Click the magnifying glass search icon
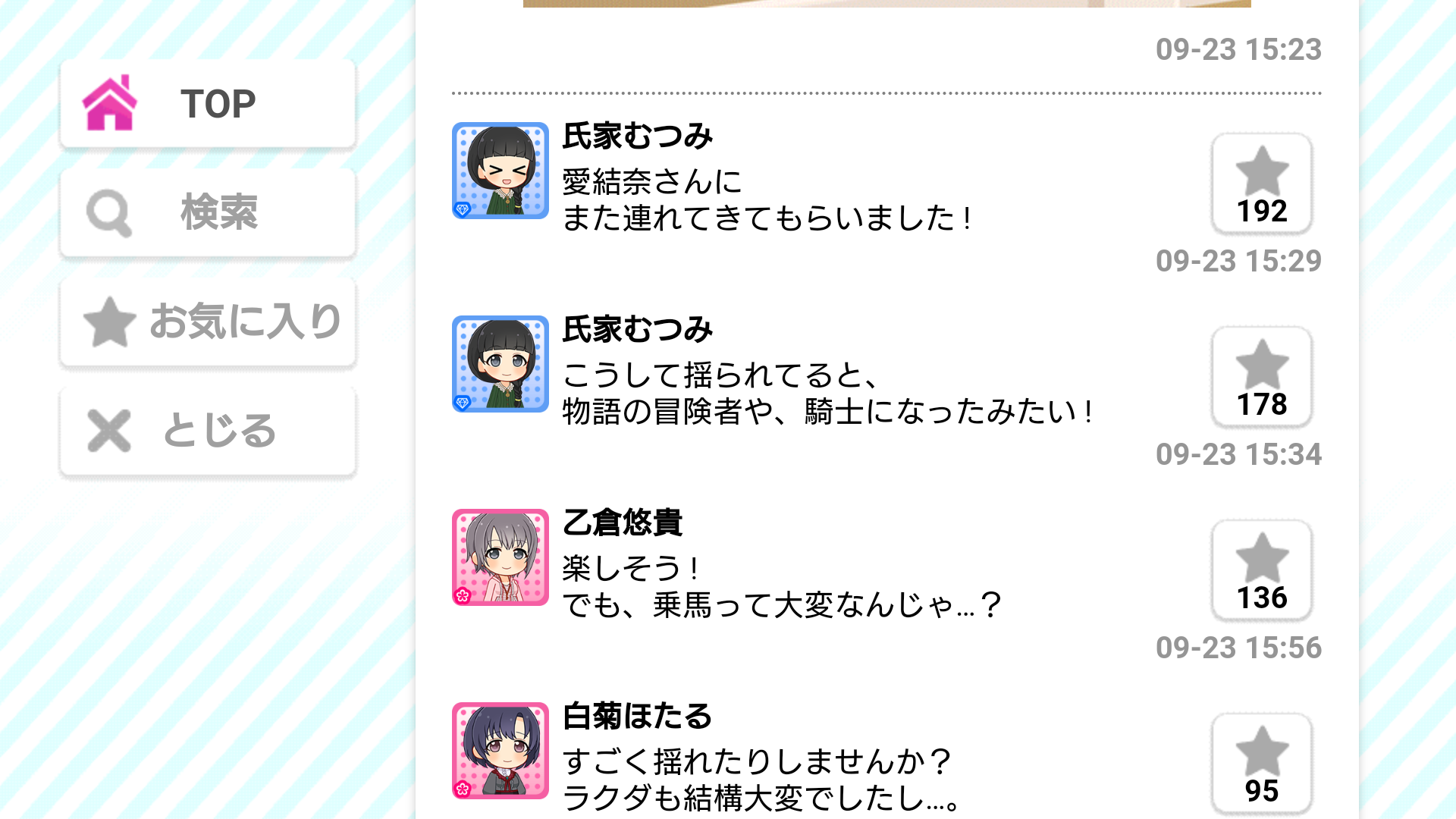1456x819 pixels. pyautogui.click(x=109, y=213)
